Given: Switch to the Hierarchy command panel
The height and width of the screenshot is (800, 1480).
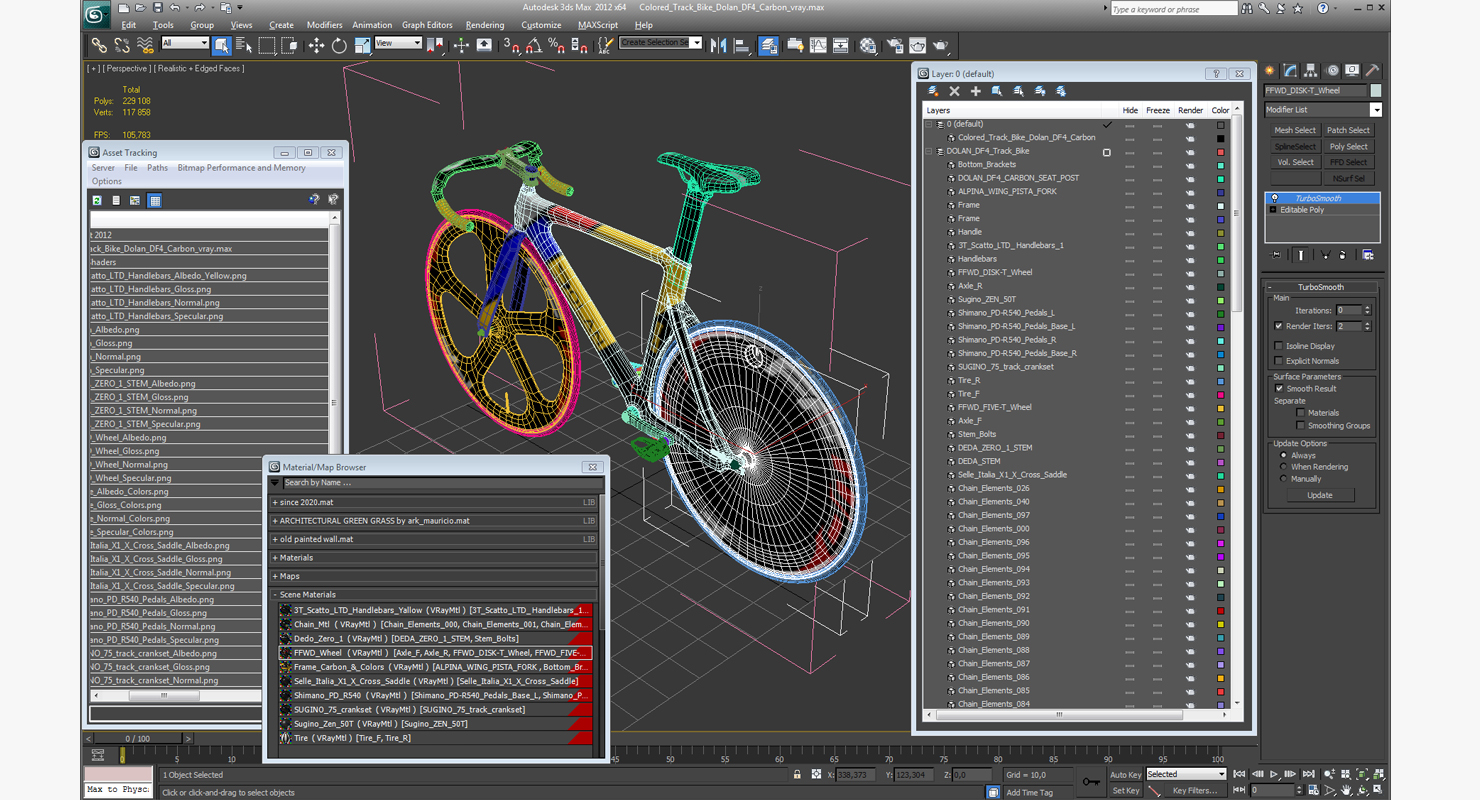Looking at the screenshot, I should tap(1311, 71).
